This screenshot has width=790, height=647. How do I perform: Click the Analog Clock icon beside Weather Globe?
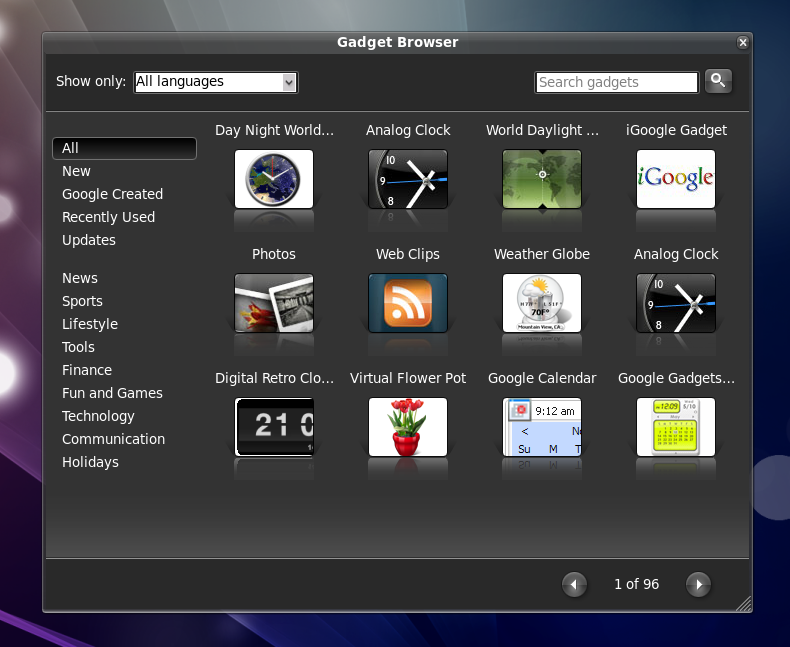pyautogui.click(x=676, y=303)
